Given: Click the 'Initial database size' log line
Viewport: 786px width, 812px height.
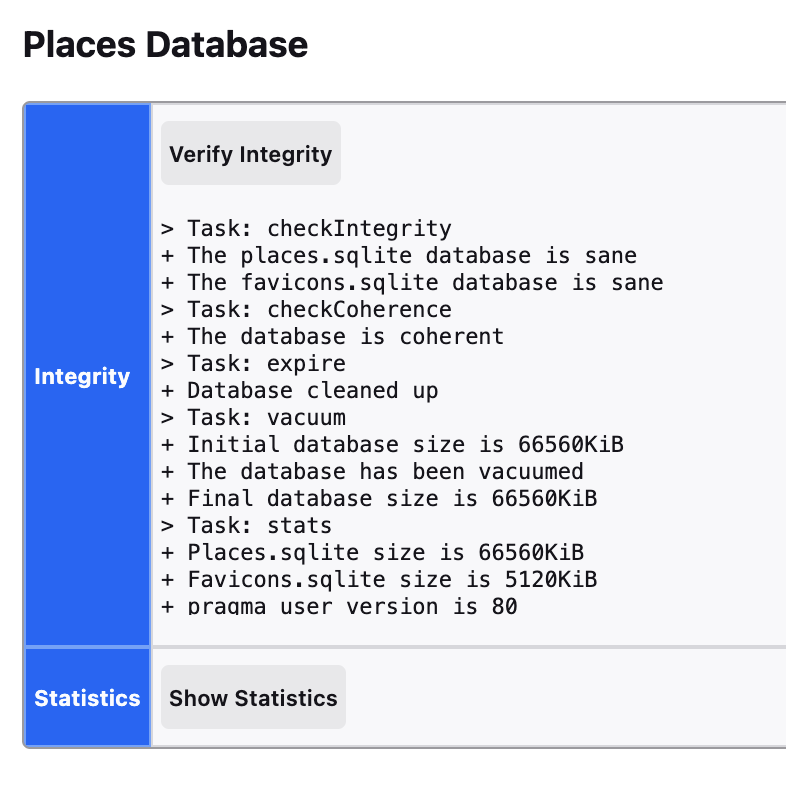Looking at the screenshot, I should 392,444.
